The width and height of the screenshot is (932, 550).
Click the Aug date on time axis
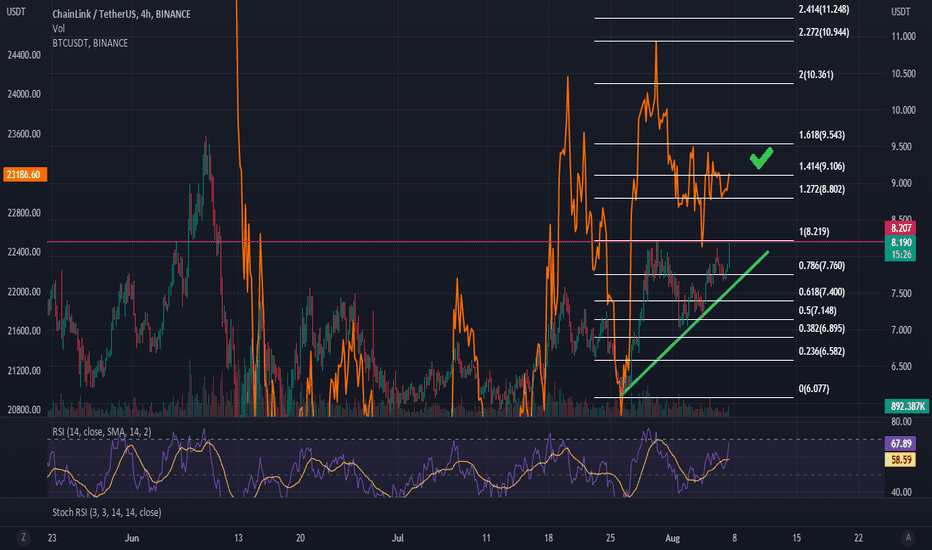click(x=672, y=538)
